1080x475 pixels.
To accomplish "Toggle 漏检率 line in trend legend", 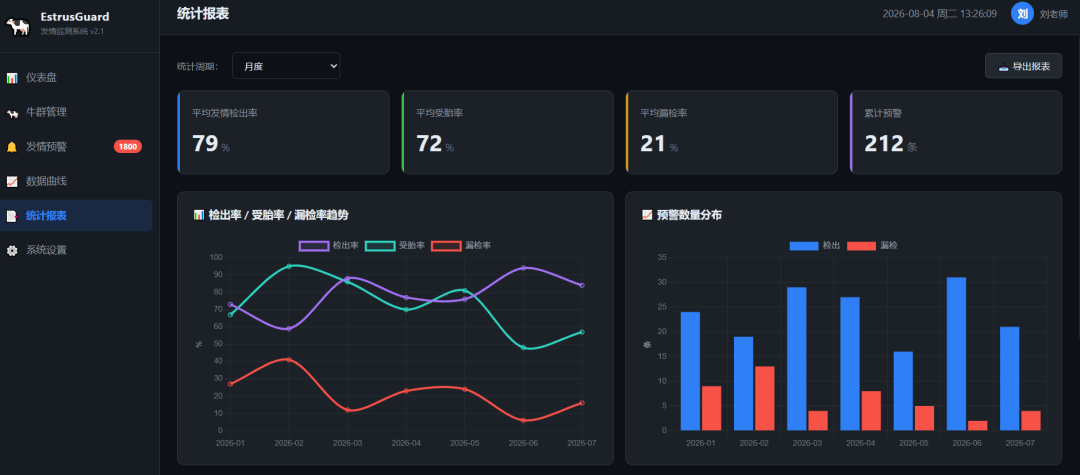I will tap(461, 245).
